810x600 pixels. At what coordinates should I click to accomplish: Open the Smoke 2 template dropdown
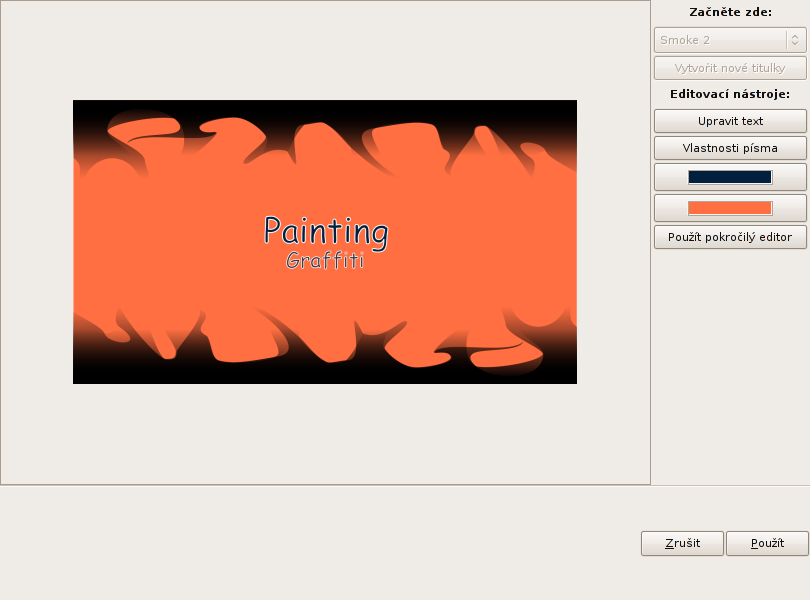(730, 40)
